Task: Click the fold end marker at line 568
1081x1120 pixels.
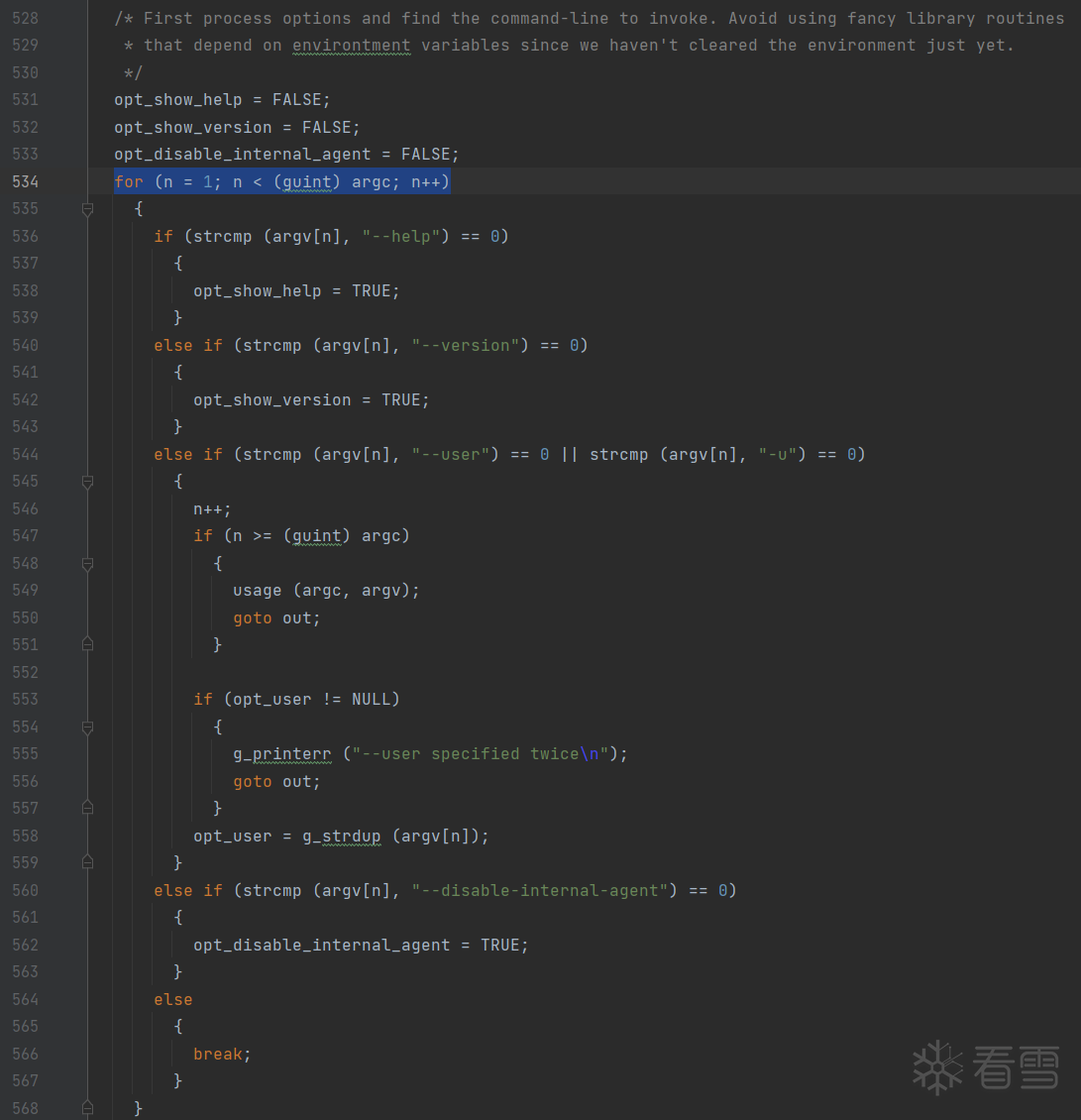Action: tap(88, 1108)
